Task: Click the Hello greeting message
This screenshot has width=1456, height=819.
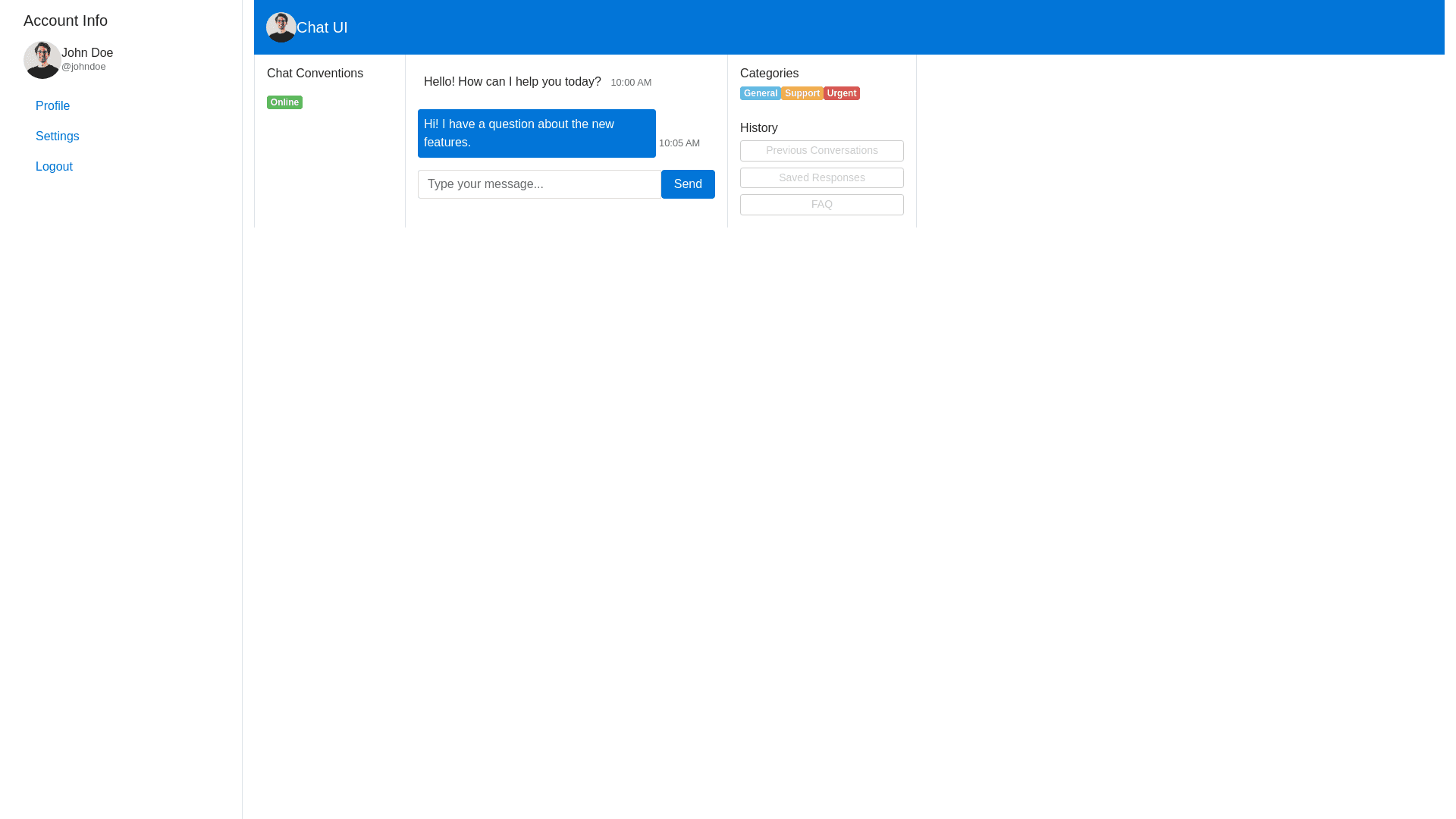Action: coord(512,82)
